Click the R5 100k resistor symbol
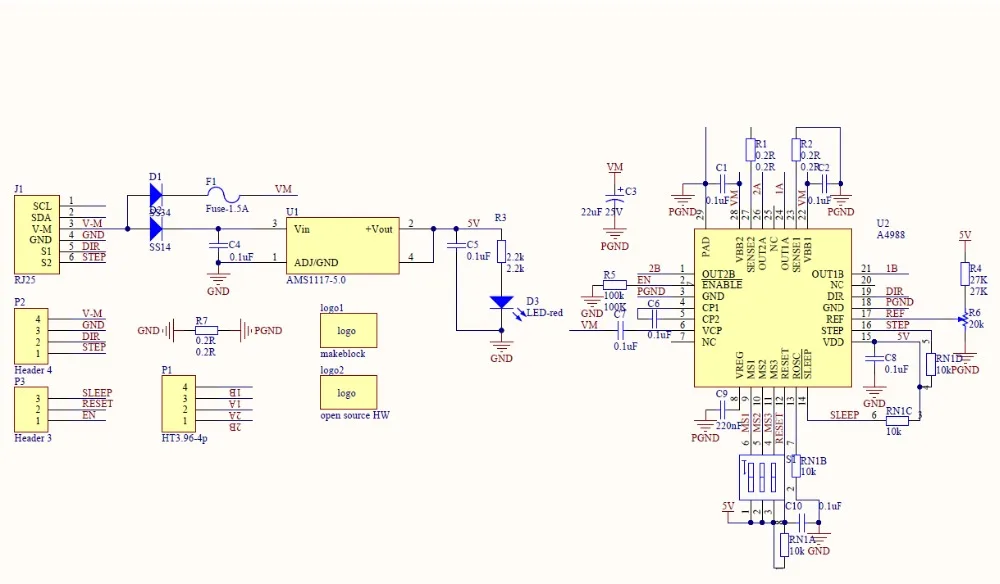This screenshot has height=584, width=1000. click(x=614, y=285)
